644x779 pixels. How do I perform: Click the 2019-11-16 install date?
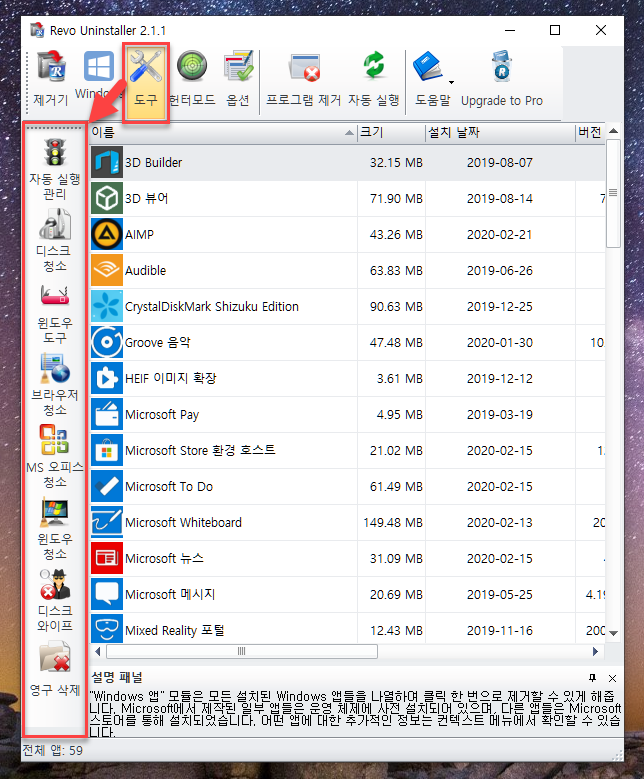tap(499, 630)
